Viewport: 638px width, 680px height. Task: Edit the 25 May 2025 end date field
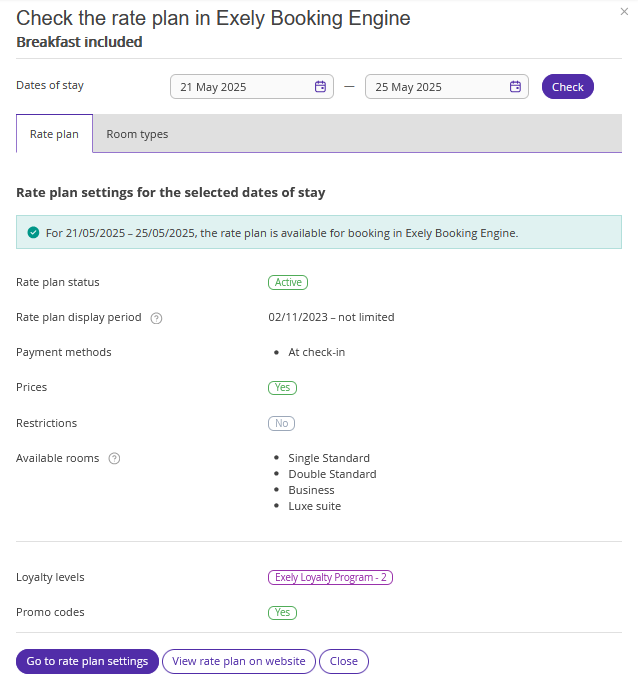[x=447, y=87]
